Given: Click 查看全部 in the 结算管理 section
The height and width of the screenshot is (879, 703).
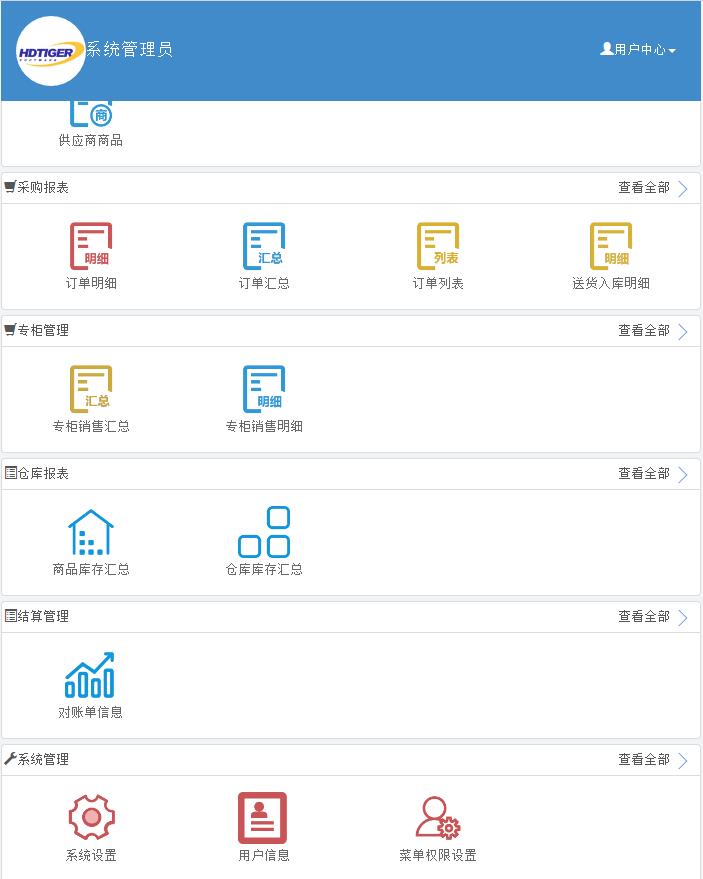Looking at the screenshot, I should (x=643, y=617).
